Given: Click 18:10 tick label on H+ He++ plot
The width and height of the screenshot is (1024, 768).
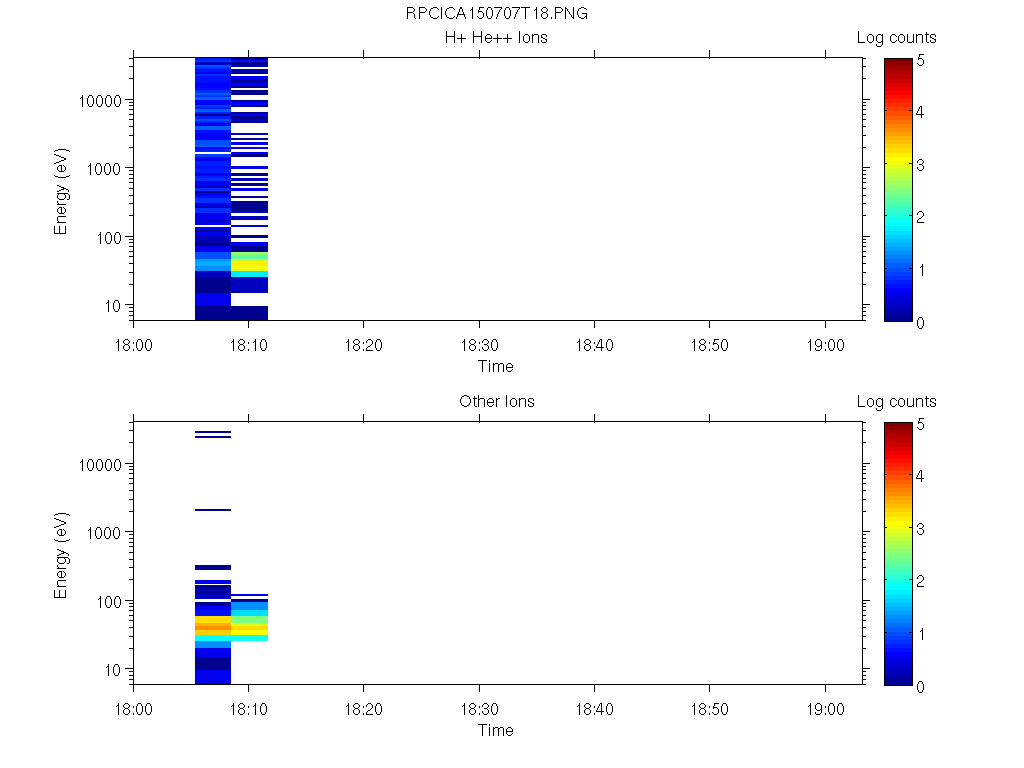Looking at the screenshot, I should click(248, 345).
